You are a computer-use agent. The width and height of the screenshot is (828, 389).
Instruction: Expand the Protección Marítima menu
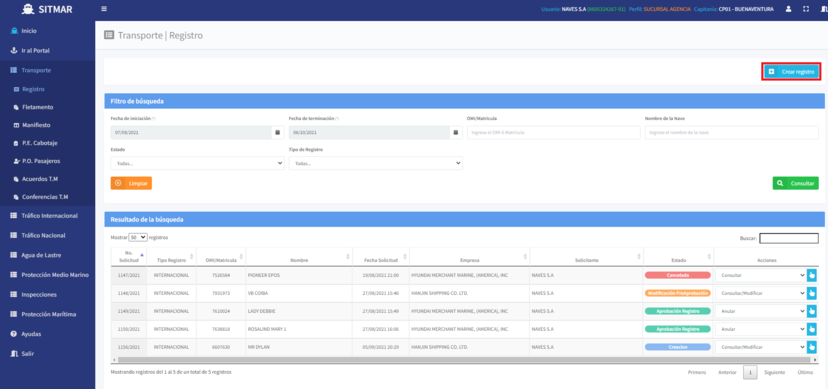[48, 315]
